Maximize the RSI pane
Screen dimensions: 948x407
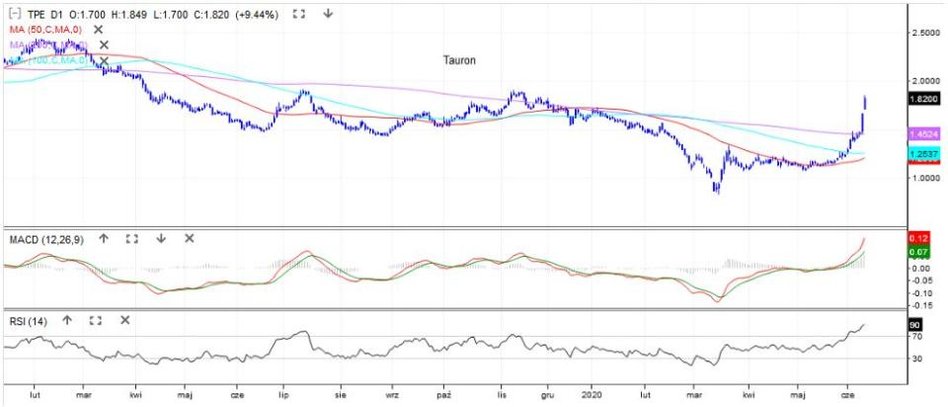[x=96, y=320]
